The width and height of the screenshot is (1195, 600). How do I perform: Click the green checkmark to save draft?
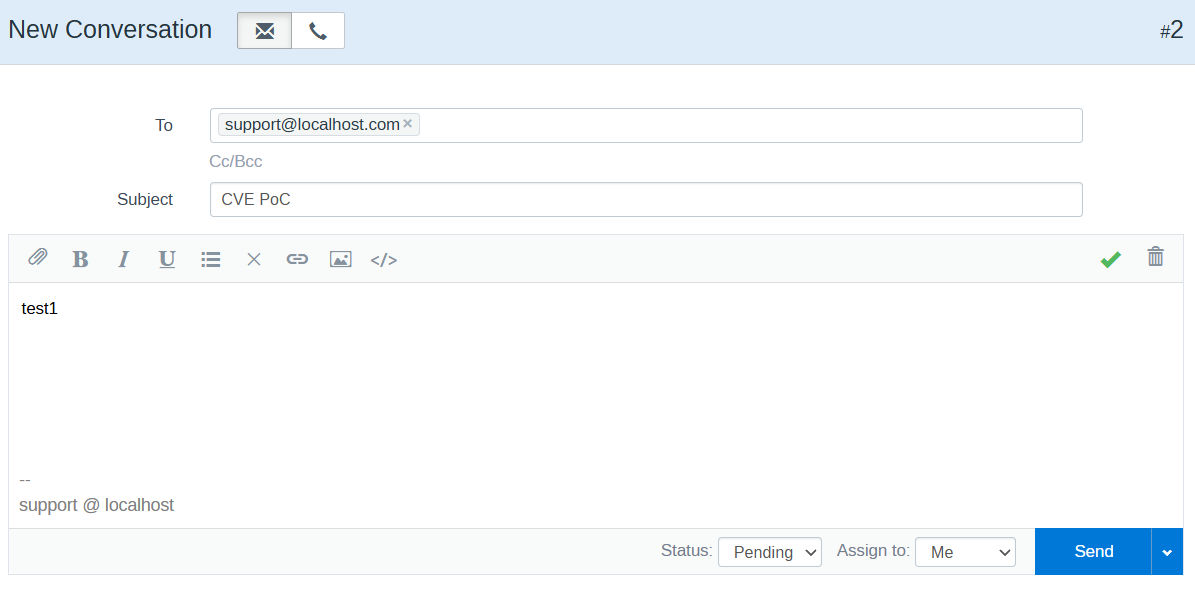(x=1110, y=258)
